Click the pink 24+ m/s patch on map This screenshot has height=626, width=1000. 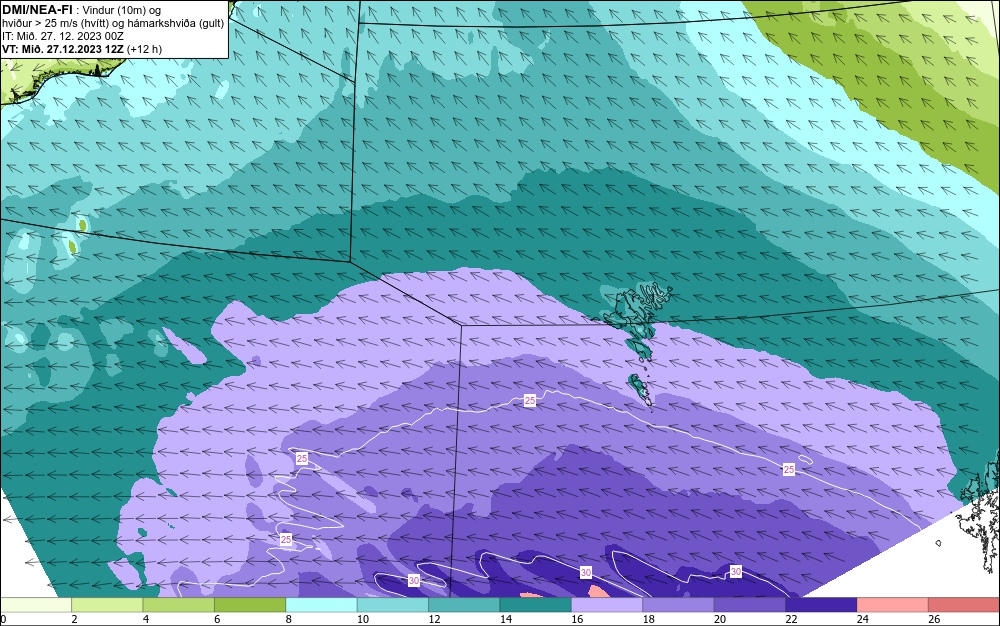599,591
